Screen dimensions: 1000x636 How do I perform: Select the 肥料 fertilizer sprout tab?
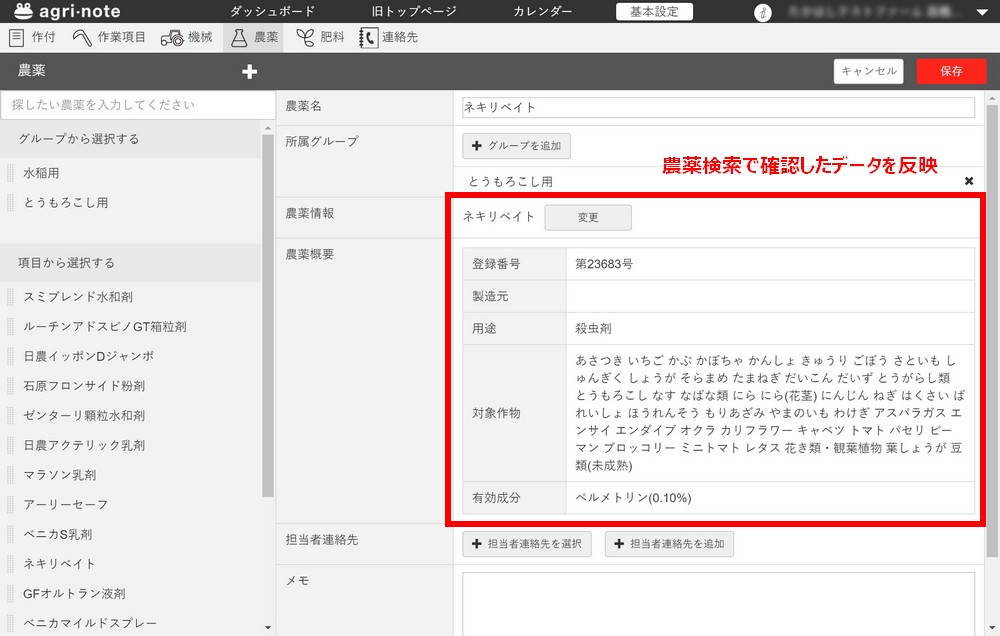pos(320,38)
